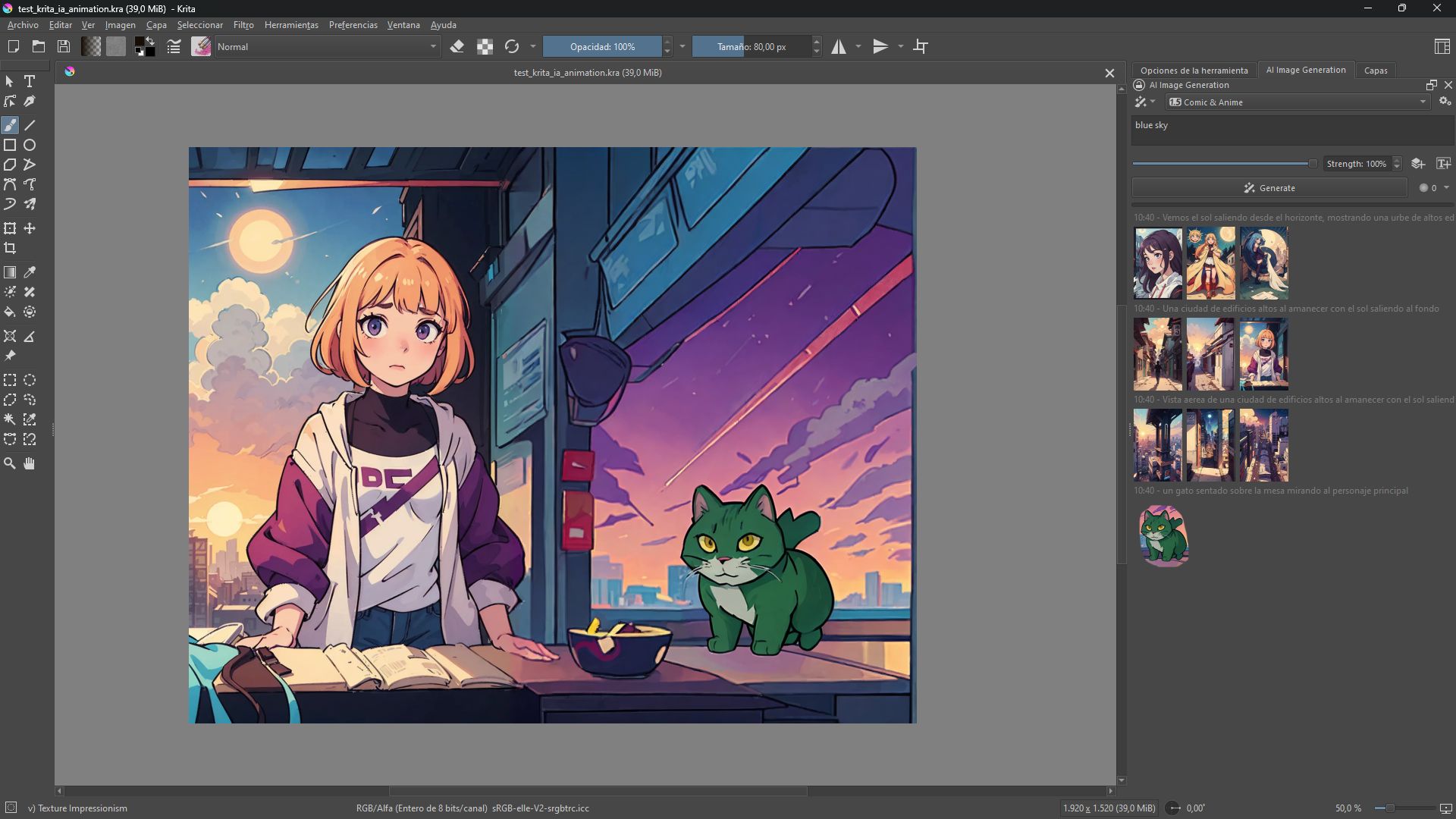Select the Bezier Curve tool

pyautogui.click(x=10, y=184)
